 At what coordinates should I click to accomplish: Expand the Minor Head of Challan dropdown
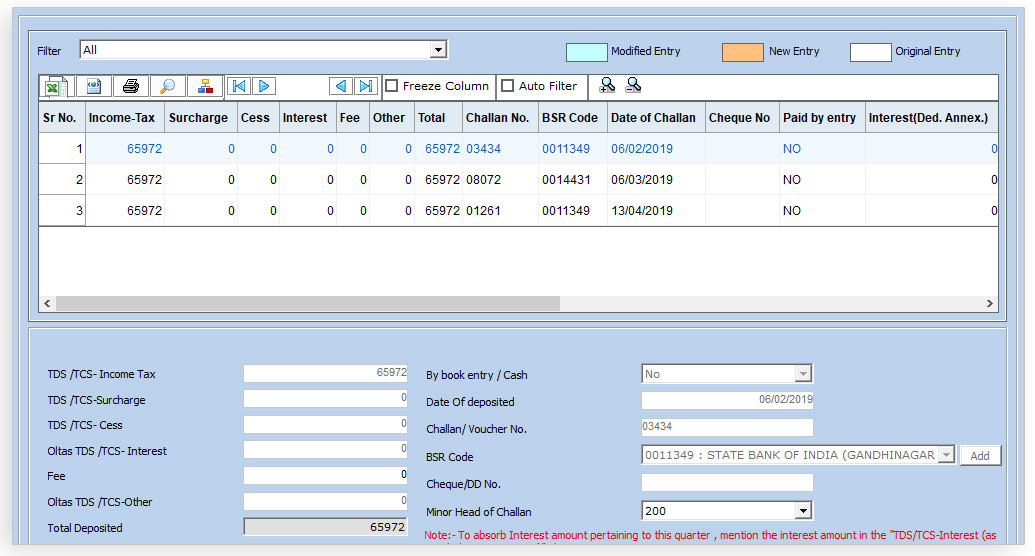(x=802, y=511)
